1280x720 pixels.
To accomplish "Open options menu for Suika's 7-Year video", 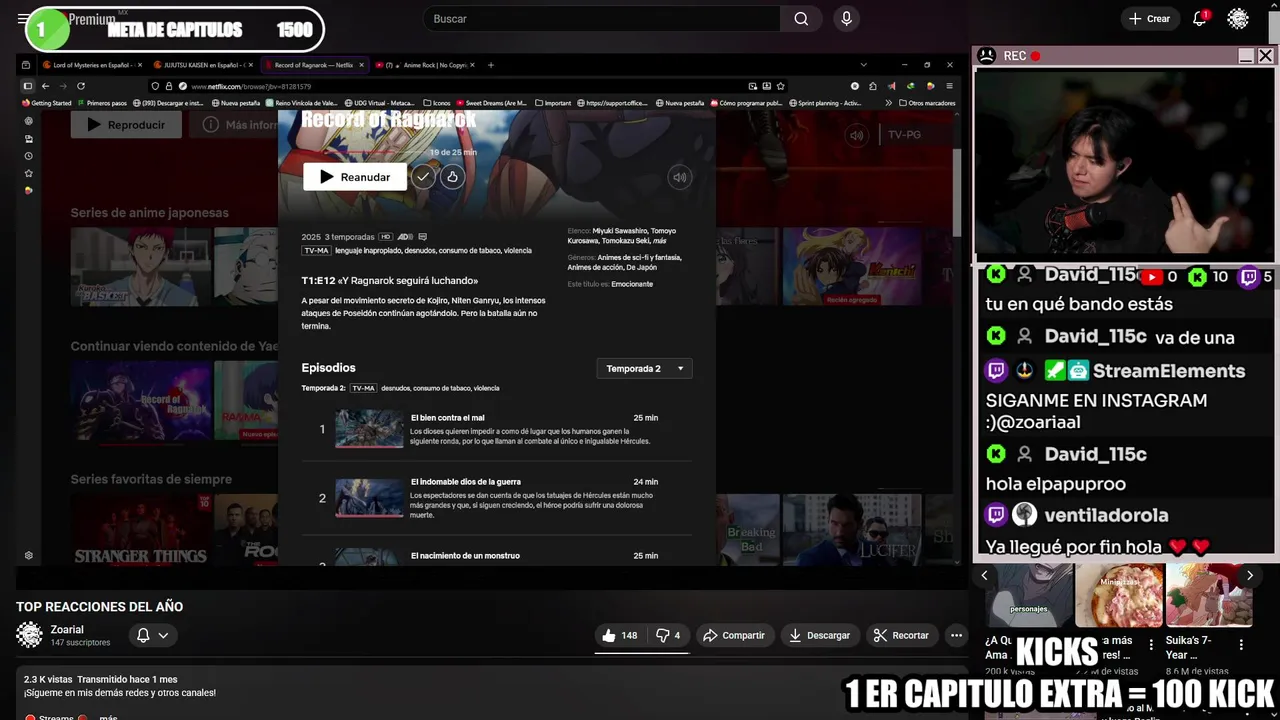I will tap(1241, 645).
